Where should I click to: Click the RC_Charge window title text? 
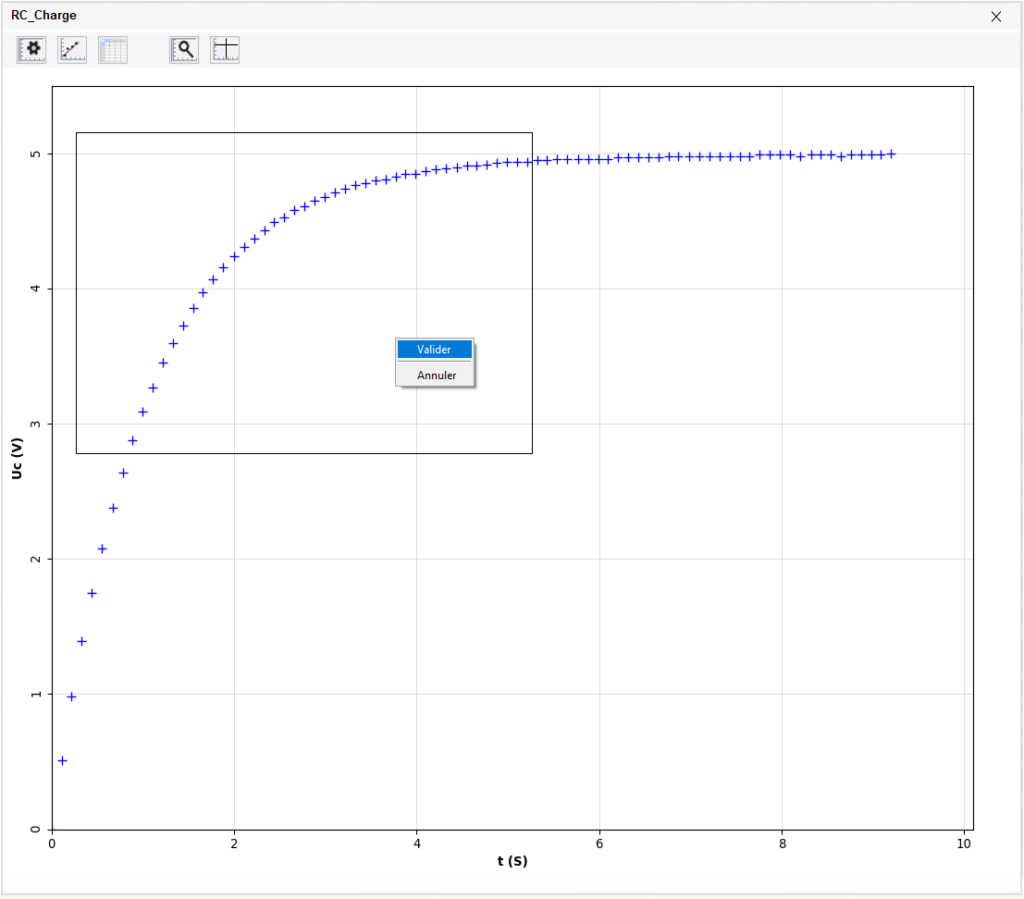tap(43, 16)
